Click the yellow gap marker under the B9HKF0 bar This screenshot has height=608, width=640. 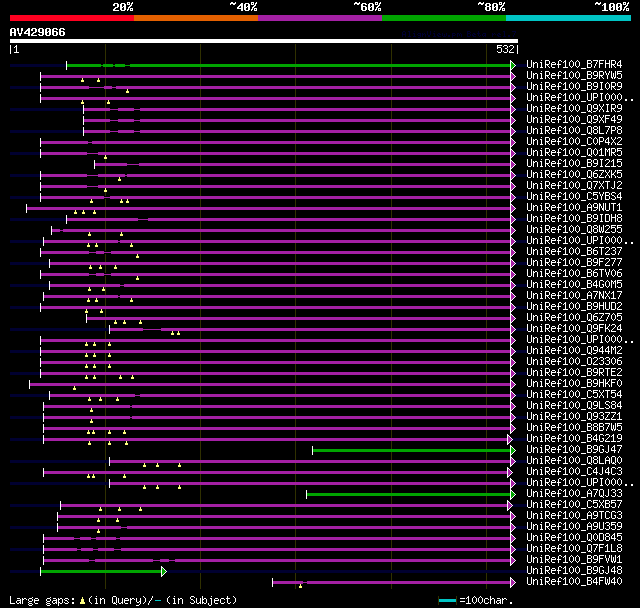[x=74, y=388]
